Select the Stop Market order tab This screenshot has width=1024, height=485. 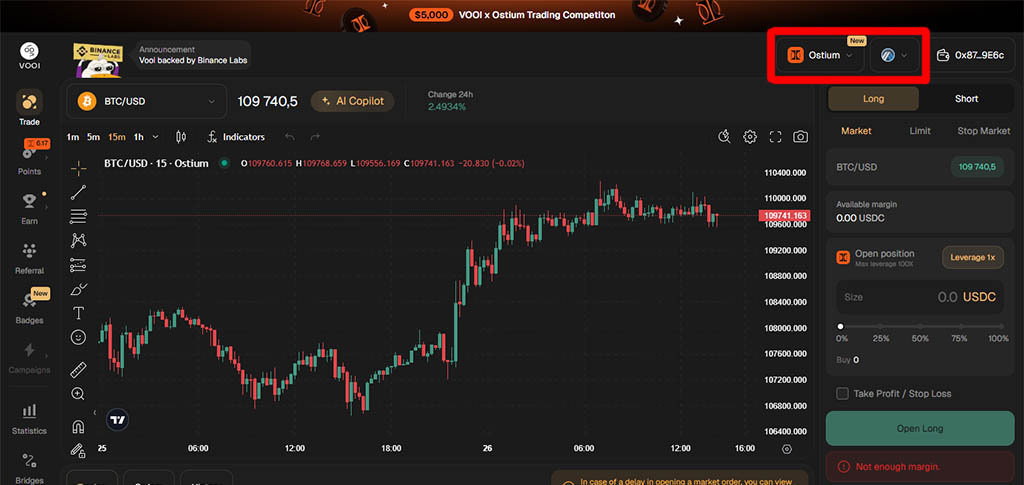(x=984, y=131)
